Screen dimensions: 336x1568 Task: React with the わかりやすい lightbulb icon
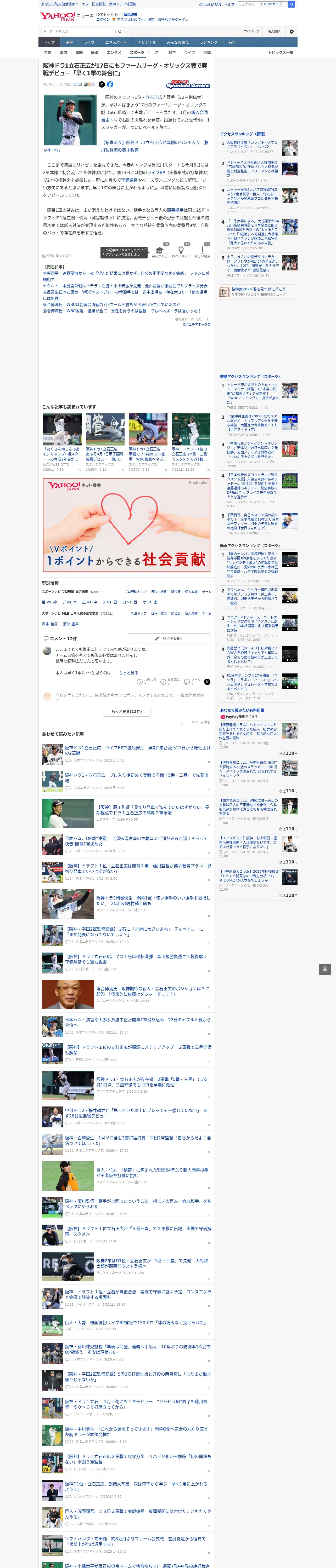pyautogui.click(x=181, y=250)
